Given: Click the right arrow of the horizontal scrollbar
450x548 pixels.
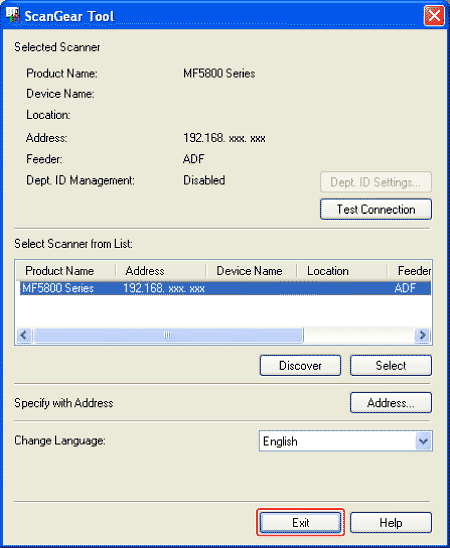Looking at the screenshot, I should [422, 336].
